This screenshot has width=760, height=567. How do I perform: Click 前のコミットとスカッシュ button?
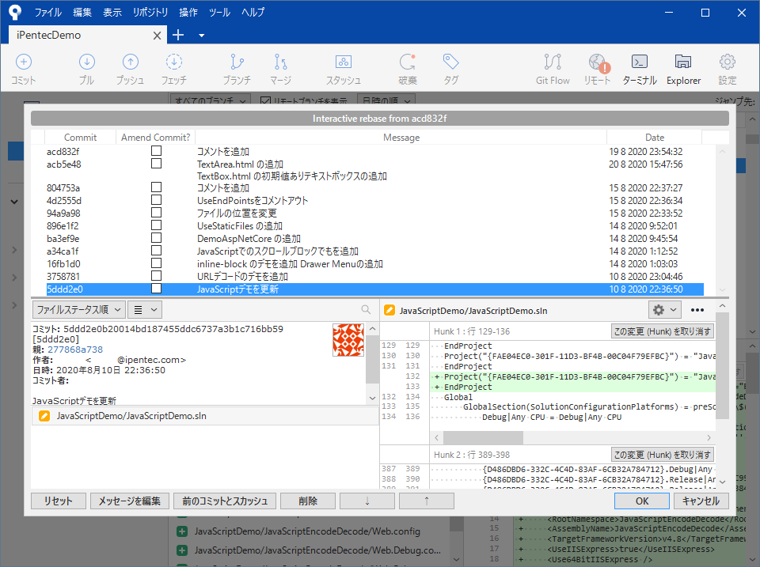(x=225, y=501)
